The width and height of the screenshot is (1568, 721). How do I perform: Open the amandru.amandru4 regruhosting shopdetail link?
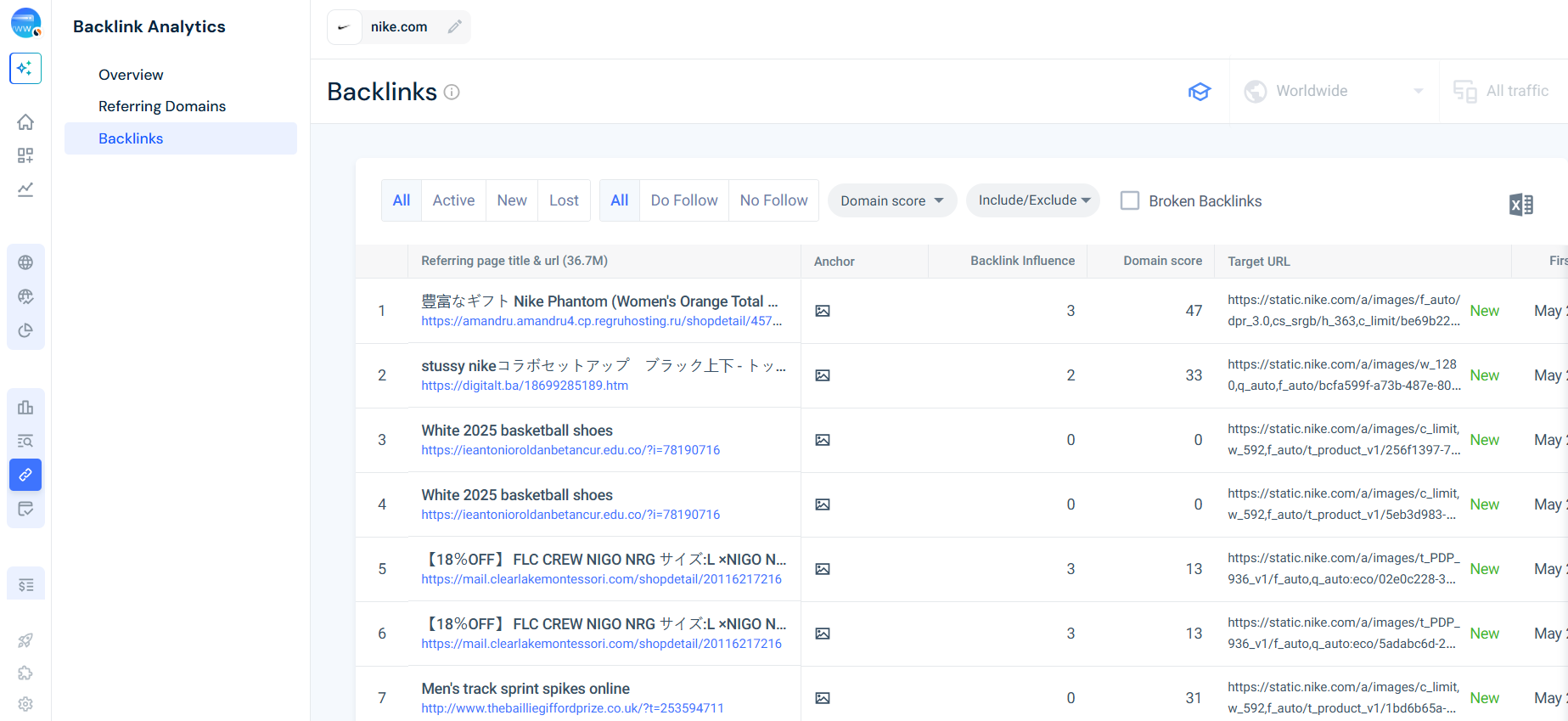pos(602,321)
